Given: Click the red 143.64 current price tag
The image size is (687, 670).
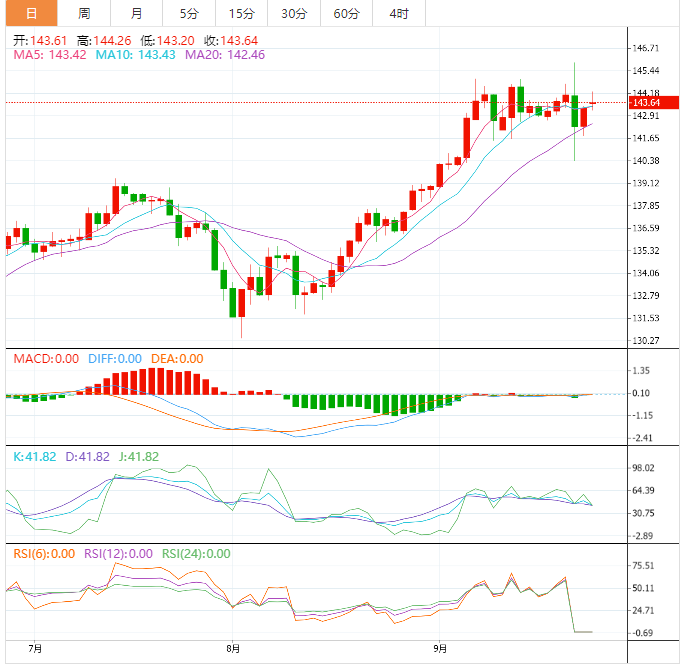Looking at the screenshot, I should 654,103.
